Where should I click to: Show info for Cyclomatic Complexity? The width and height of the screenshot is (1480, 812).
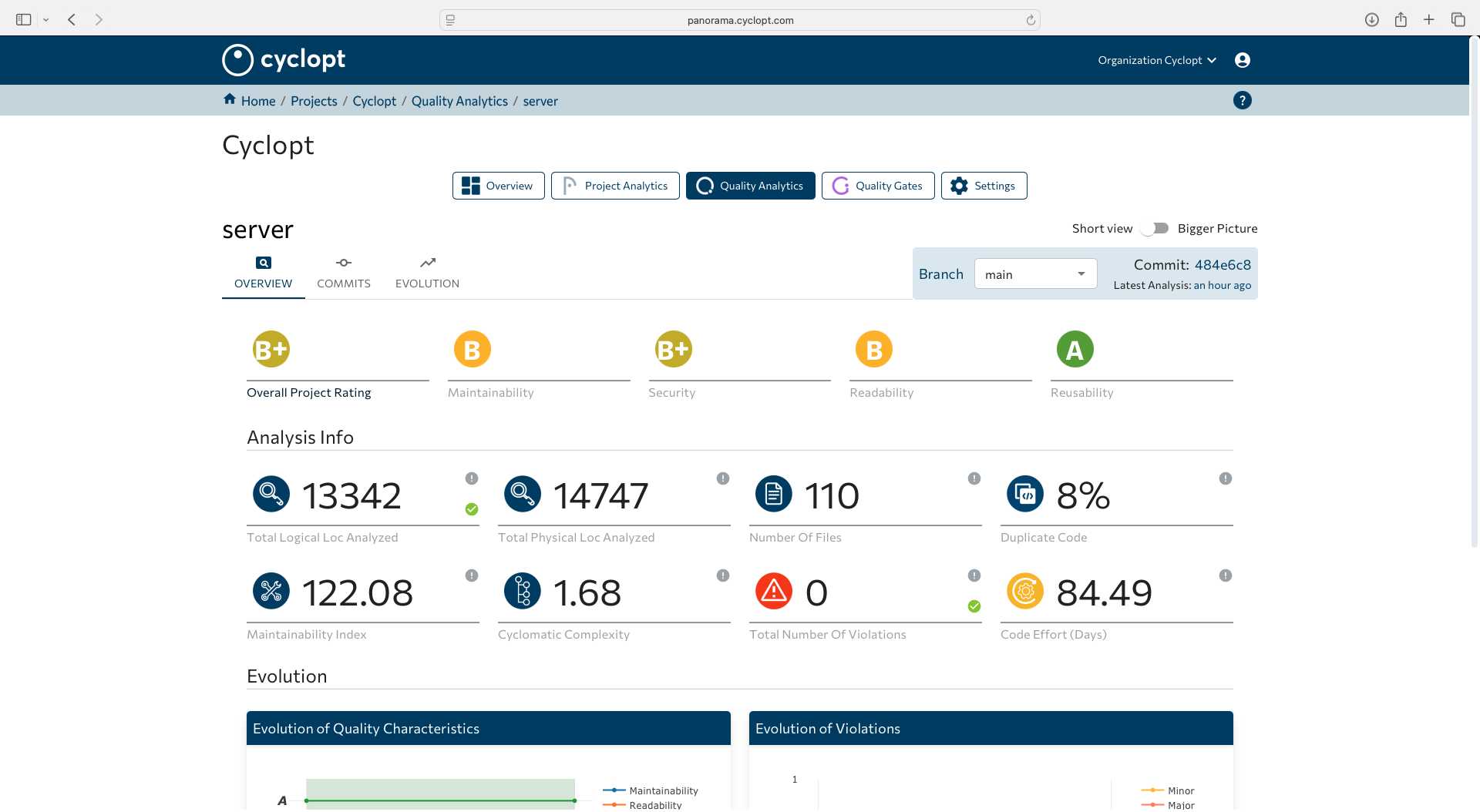point(723,575)
